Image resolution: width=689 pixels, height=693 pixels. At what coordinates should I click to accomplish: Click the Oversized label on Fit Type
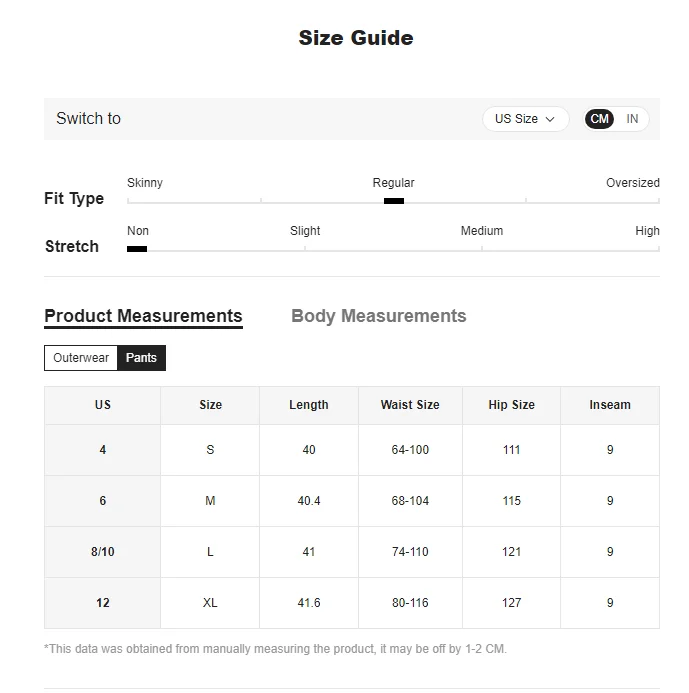pos(632,183)
